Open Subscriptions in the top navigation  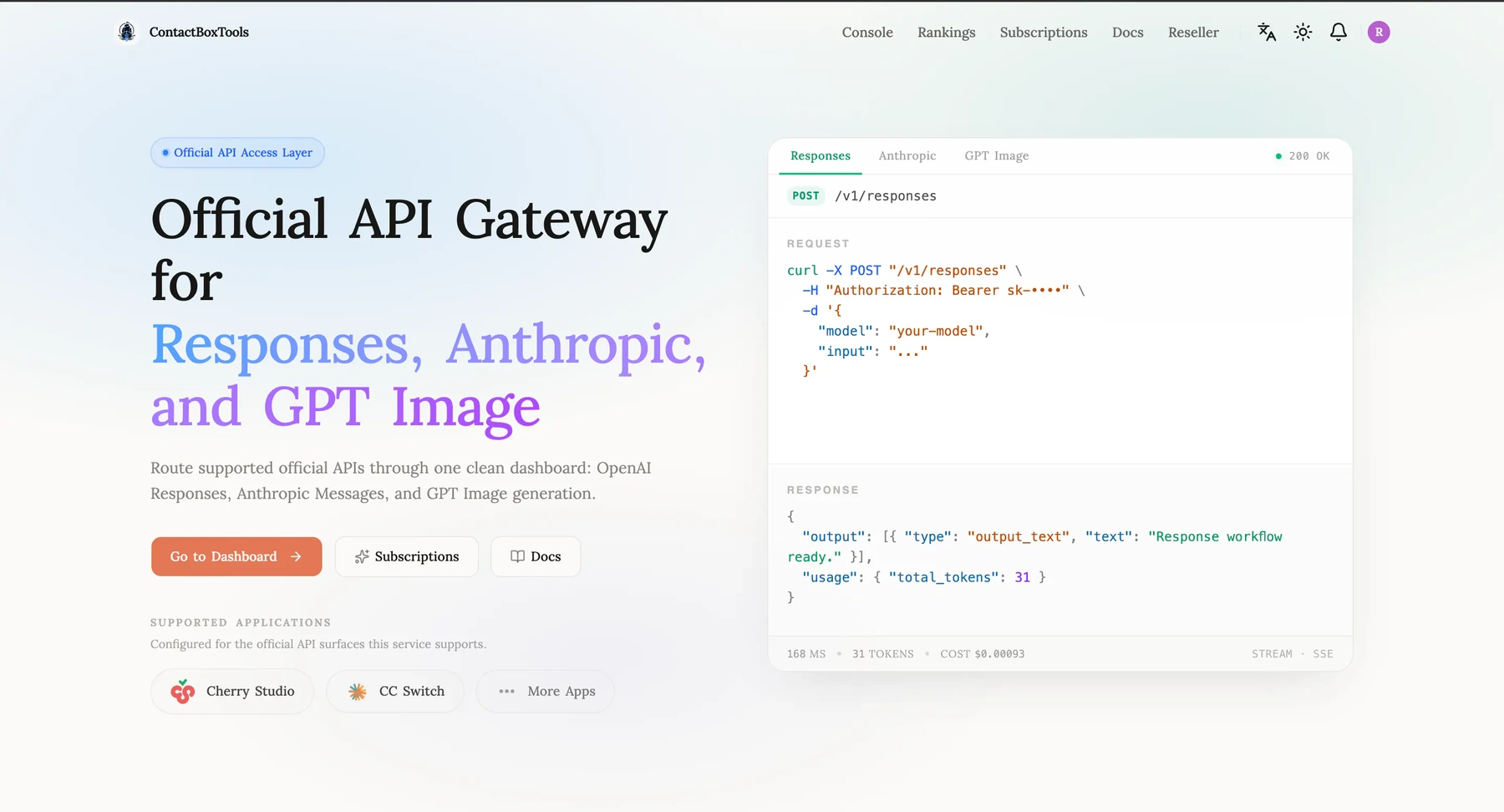1044,33
